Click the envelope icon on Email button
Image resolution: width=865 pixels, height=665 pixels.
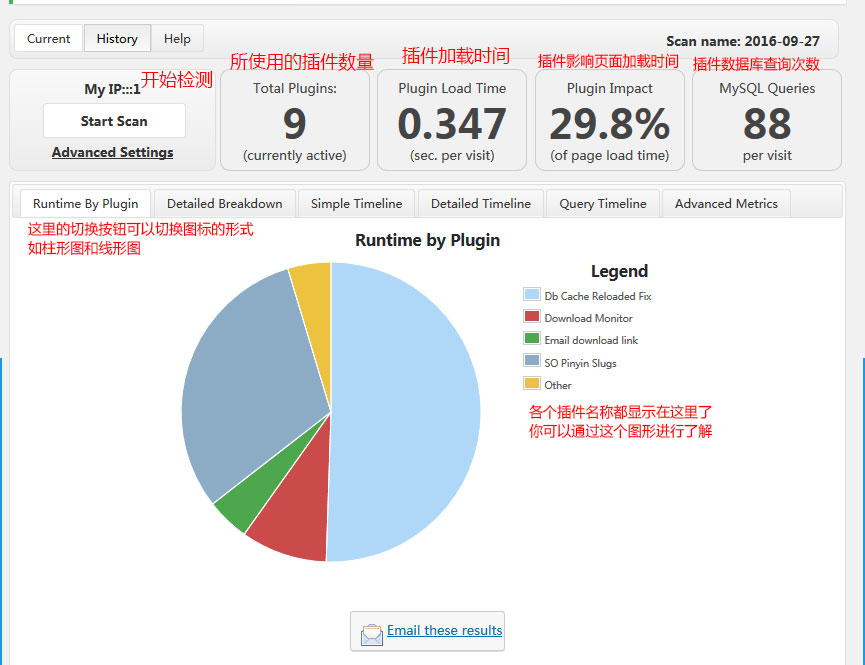click(x=371, y=631)
